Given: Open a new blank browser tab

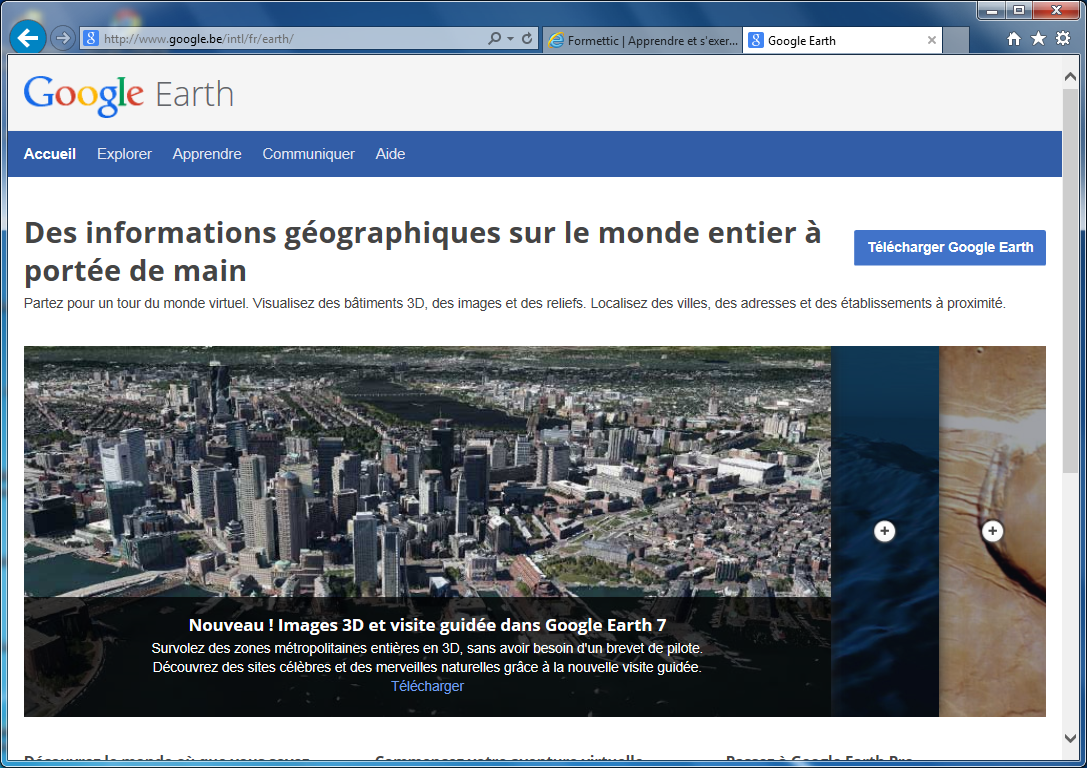Looking at the screenshot, I should tap(956, 40).
